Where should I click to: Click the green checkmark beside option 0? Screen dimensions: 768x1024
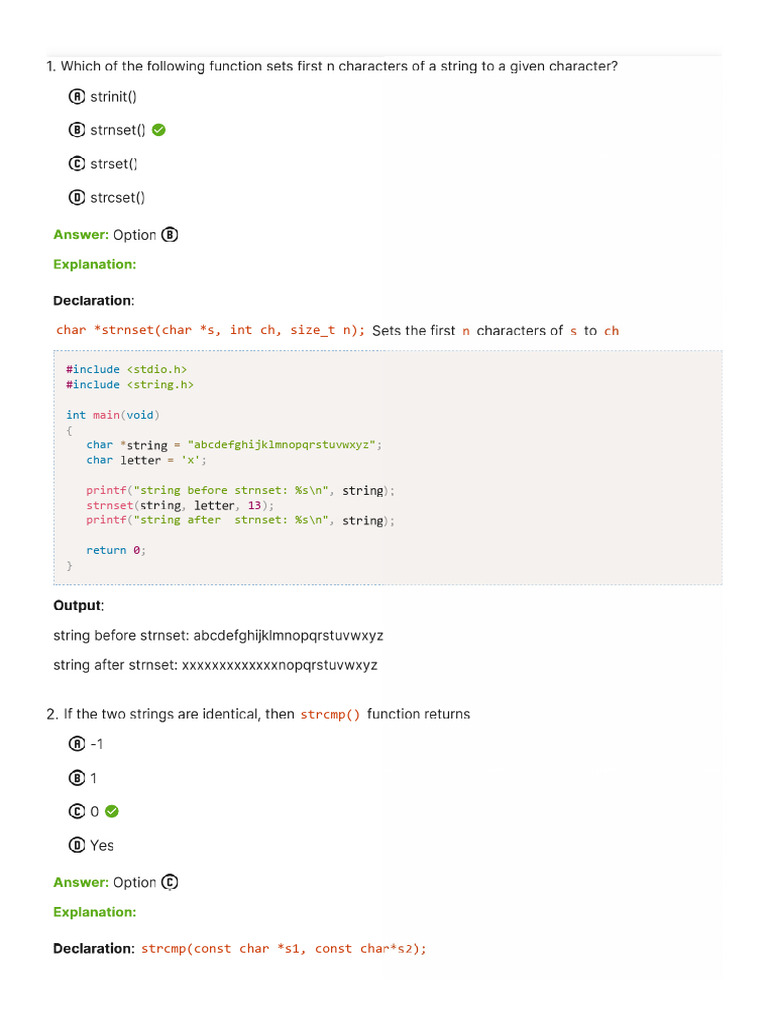point(112,811)
